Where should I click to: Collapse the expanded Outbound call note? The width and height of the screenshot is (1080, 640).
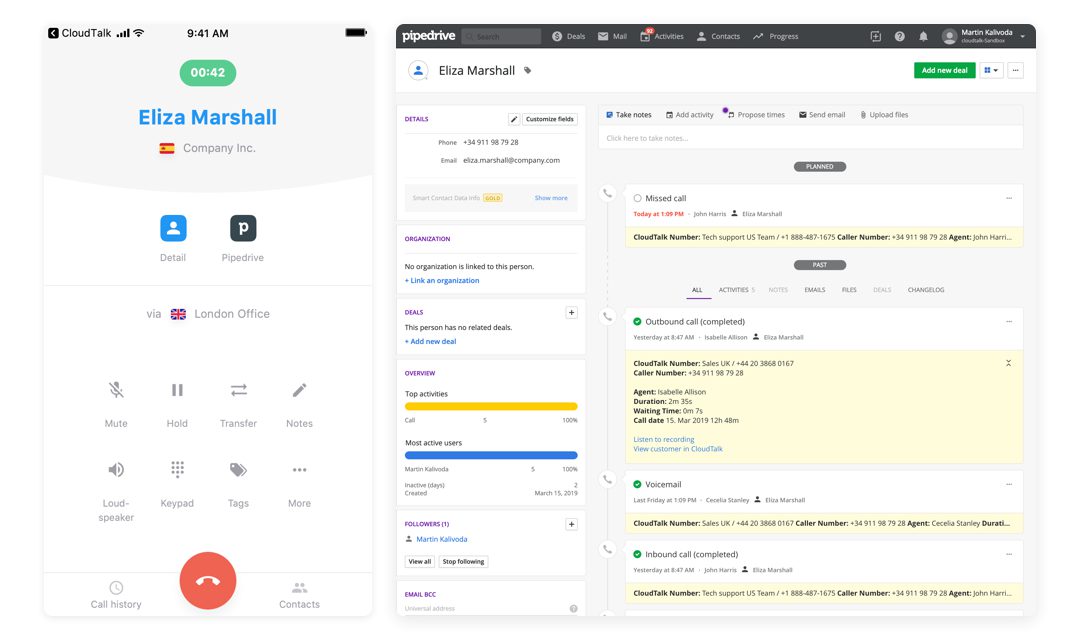click(1008, 363)
